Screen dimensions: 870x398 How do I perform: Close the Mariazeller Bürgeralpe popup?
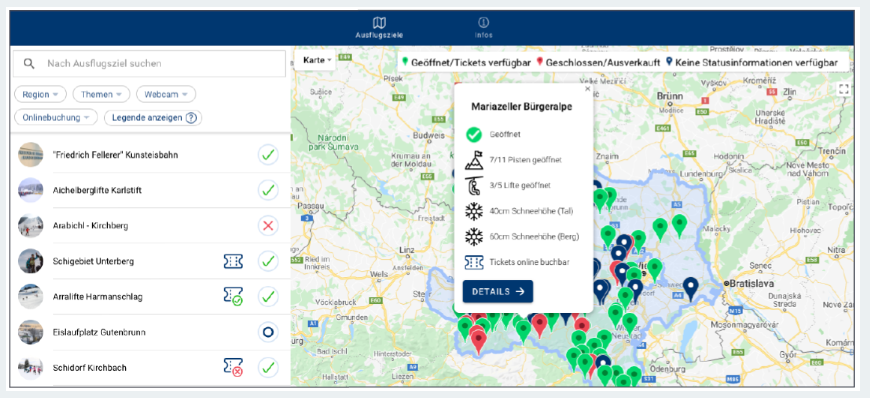pos(588,88)
